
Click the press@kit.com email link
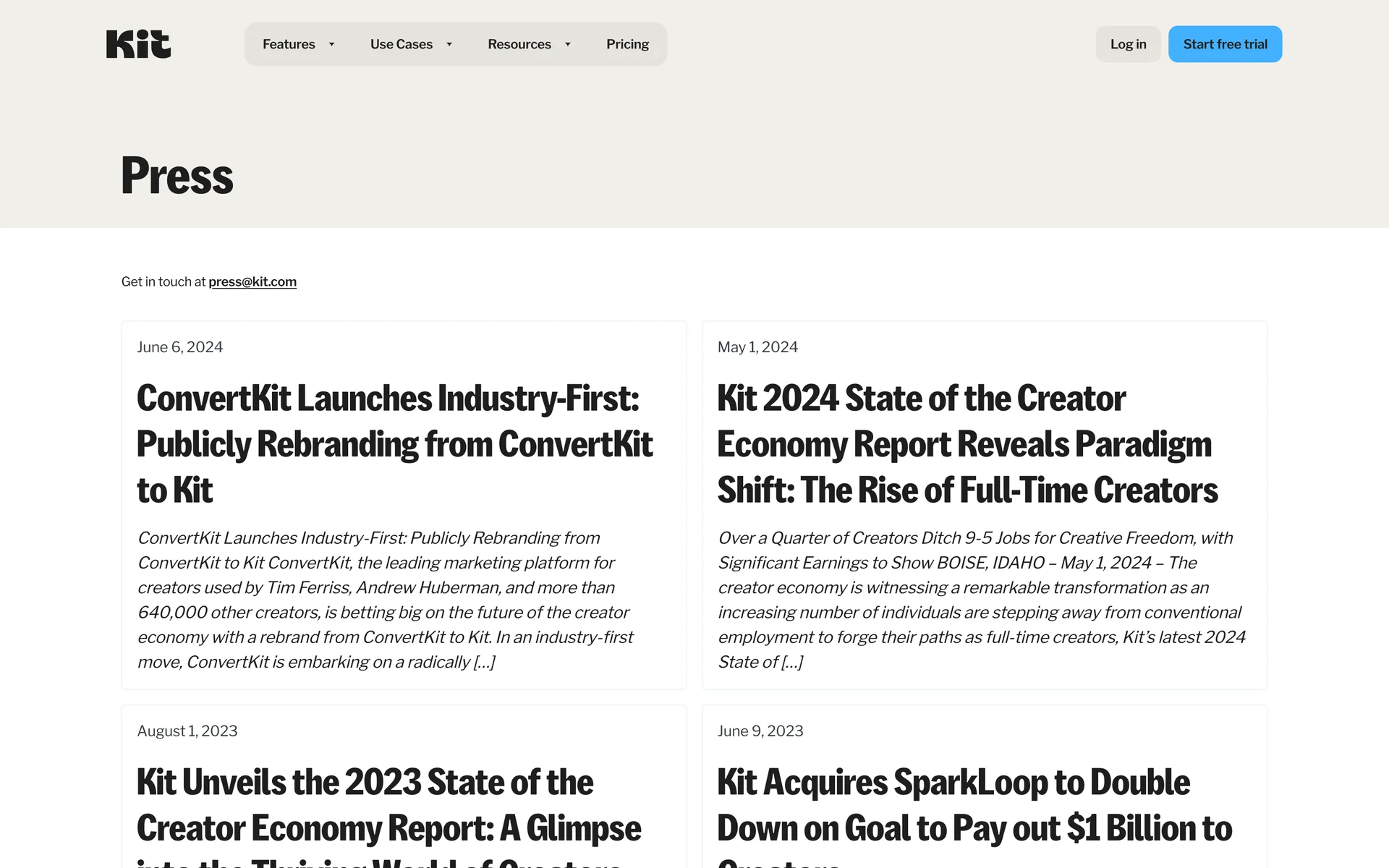click(x=252, y=282)
